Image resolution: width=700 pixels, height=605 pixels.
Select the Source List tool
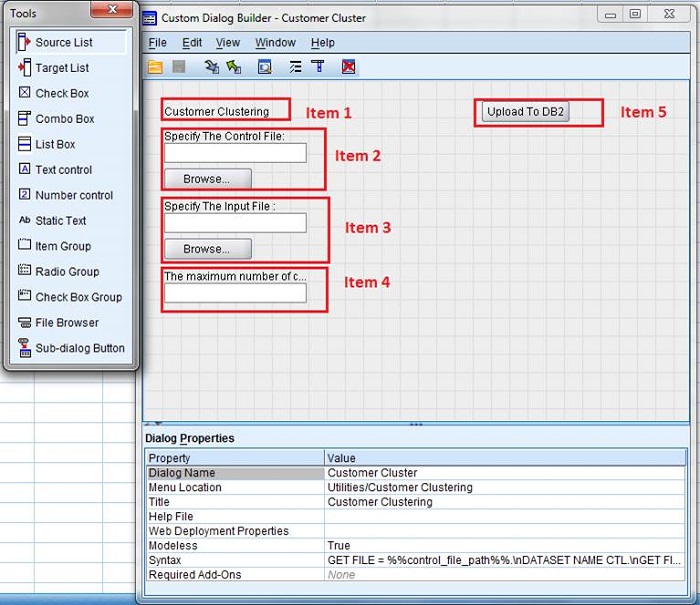71,42
